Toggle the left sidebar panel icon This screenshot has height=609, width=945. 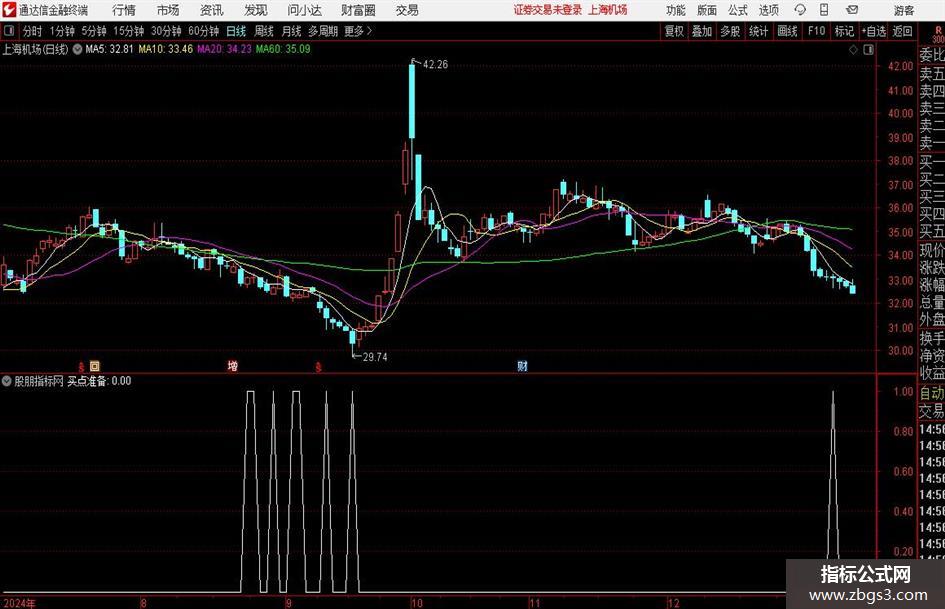coord(9,31)
